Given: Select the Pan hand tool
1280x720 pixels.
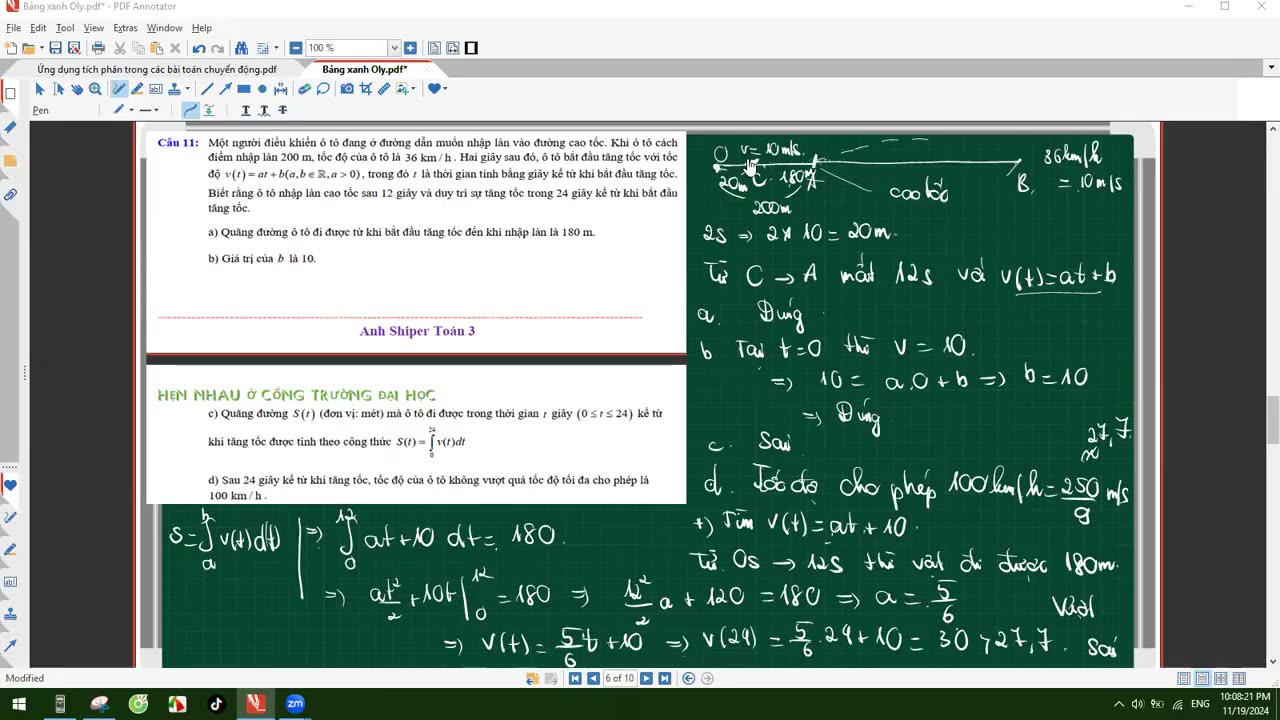Looking at the screenshot, I should click(x=77, y=89).
